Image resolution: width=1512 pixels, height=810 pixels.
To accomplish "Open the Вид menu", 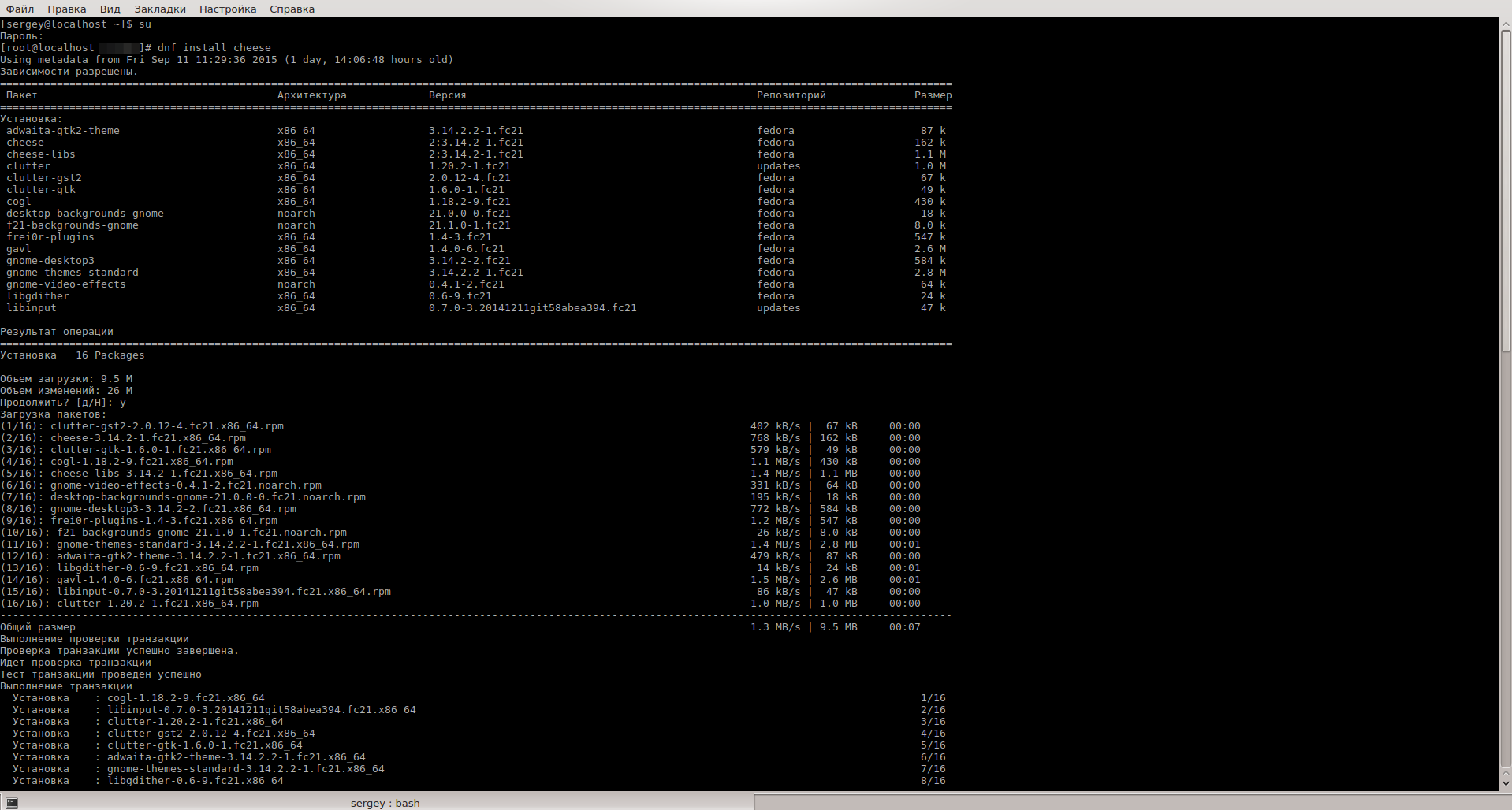I will 110,9.
